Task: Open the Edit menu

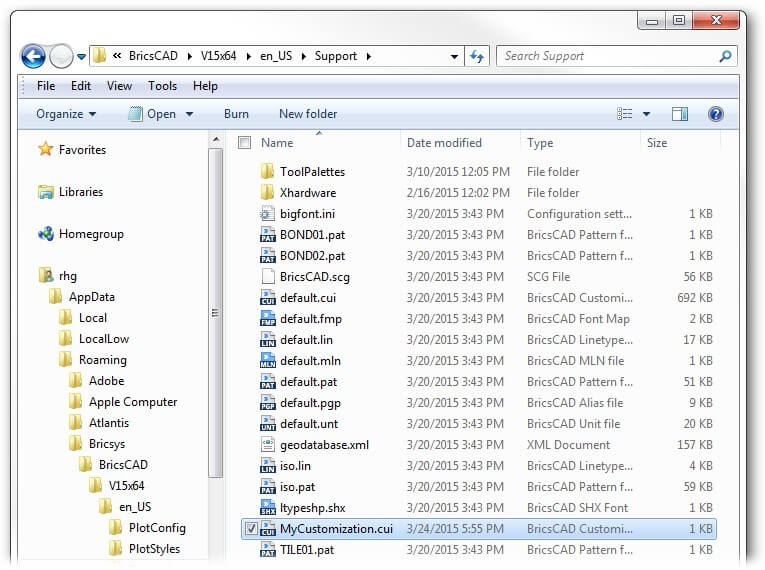Action: [81, 86]
